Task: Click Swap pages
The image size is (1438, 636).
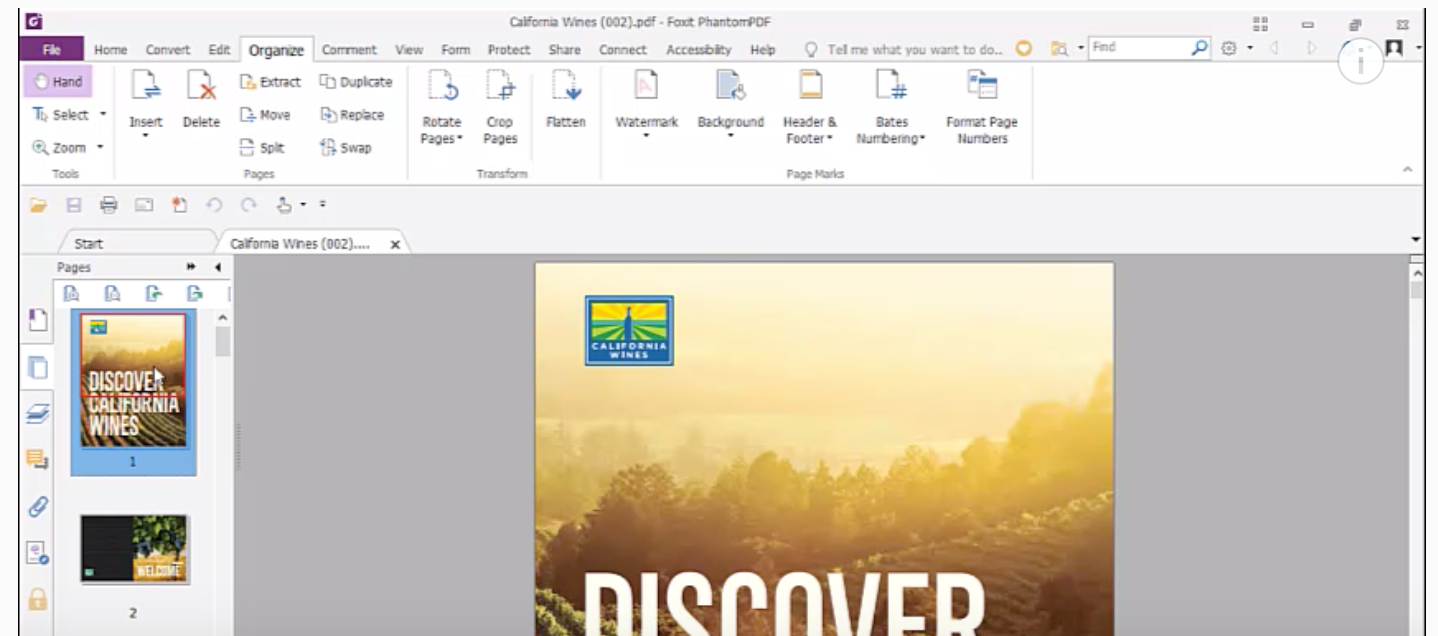Action: click(345, 148)
